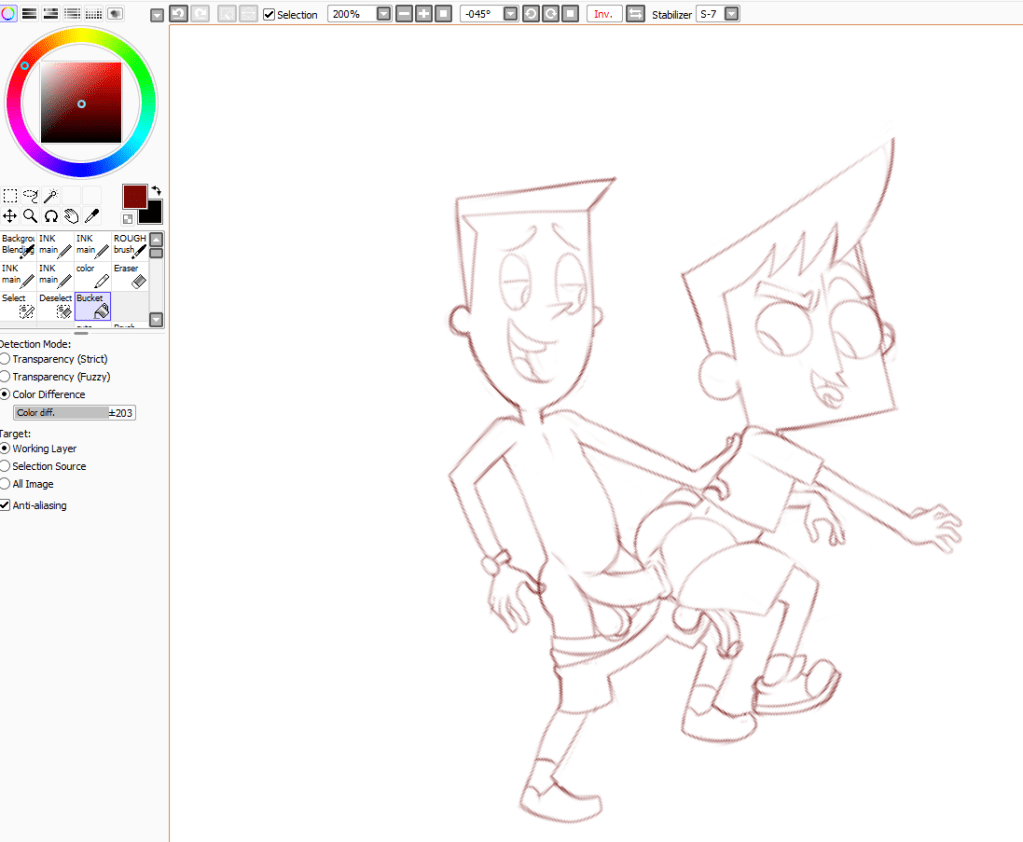Select the Magic Wand tool

click(x=50, y=196)
